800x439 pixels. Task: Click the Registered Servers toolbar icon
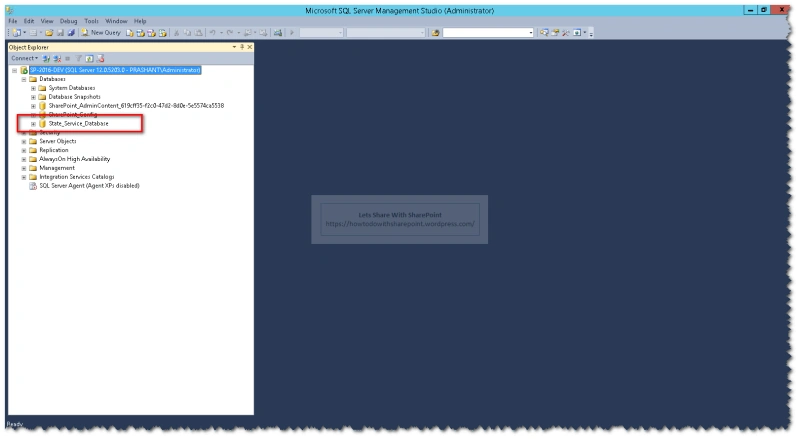point(544,33)
